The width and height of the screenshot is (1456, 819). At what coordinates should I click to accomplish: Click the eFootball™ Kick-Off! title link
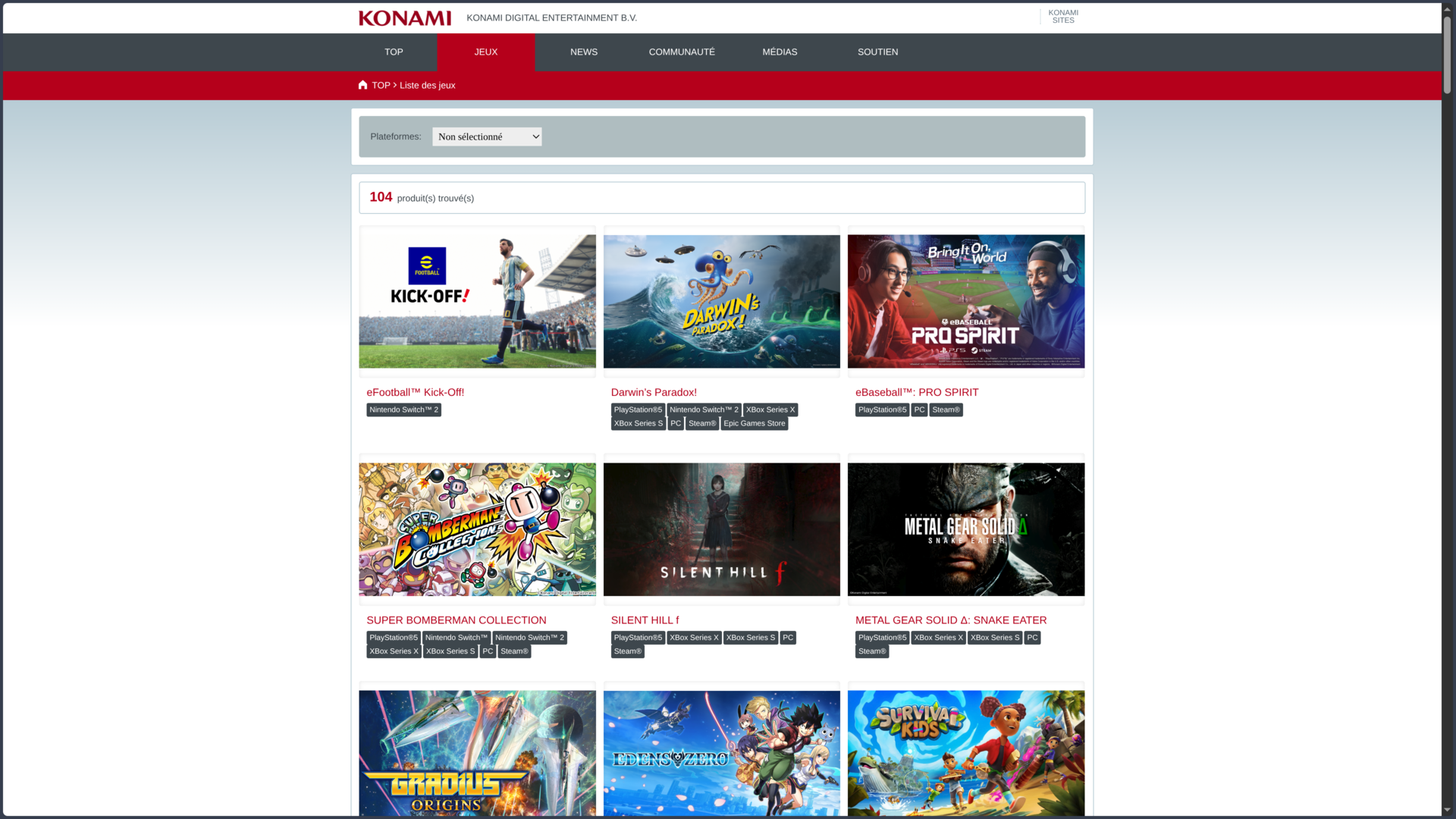click(415, 393)
